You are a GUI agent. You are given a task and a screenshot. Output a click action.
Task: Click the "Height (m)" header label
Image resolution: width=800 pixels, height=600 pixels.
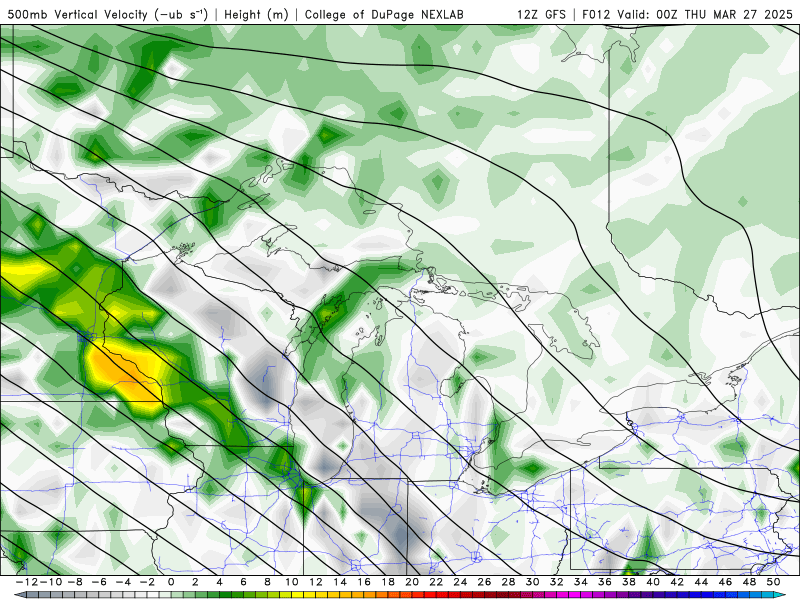256,14
